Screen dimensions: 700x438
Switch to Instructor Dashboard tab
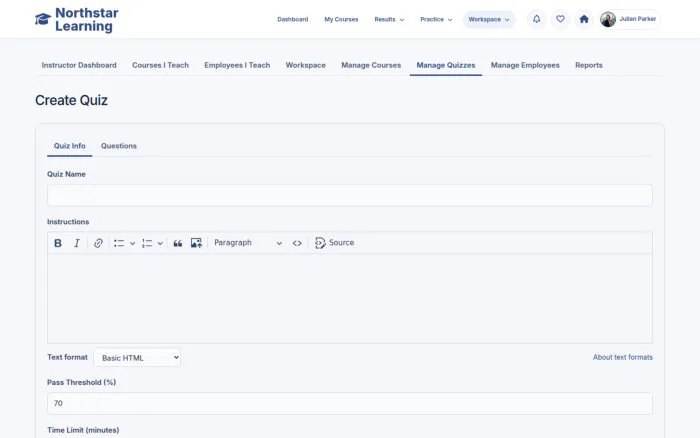79,65
